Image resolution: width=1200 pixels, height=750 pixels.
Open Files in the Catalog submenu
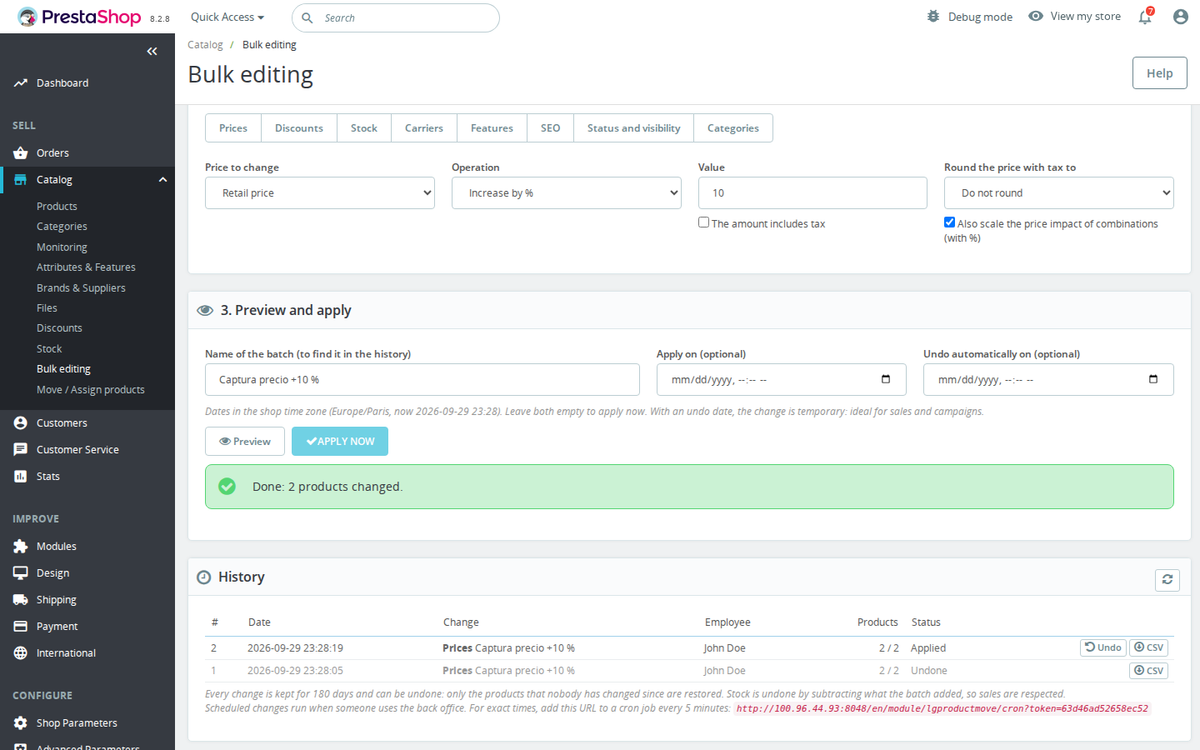pos(47,308)
